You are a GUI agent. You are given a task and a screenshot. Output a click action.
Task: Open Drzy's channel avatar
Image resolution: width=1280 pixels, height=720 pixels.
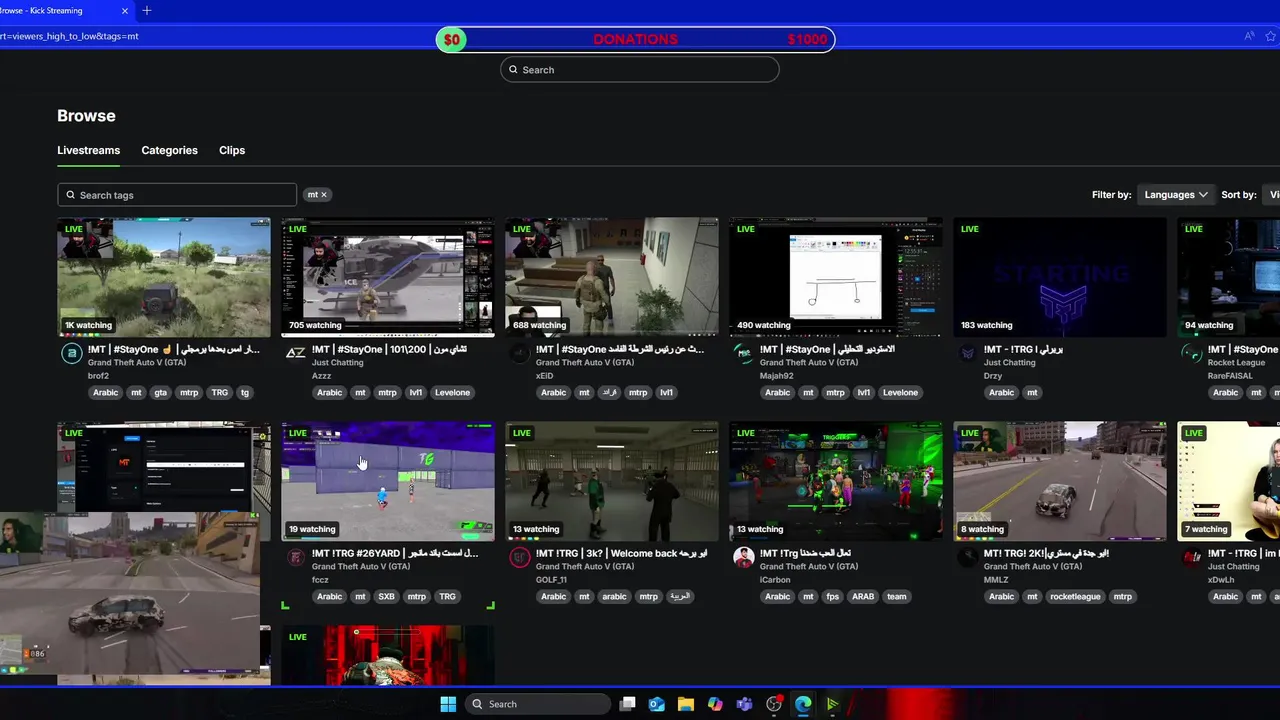(x=967, y=353)
